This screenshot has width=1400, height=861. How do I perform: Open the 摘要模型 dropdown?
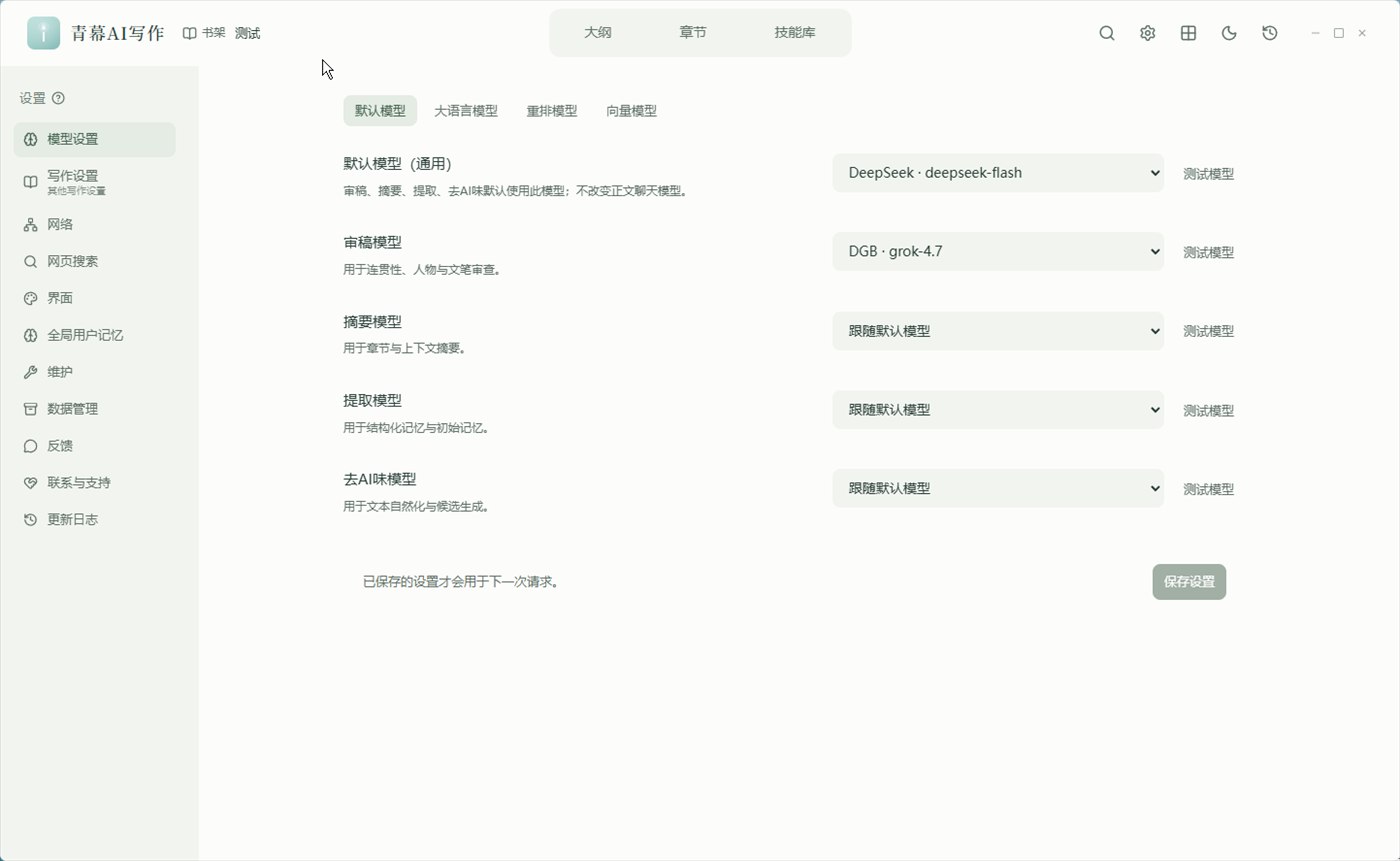(998, 331)
